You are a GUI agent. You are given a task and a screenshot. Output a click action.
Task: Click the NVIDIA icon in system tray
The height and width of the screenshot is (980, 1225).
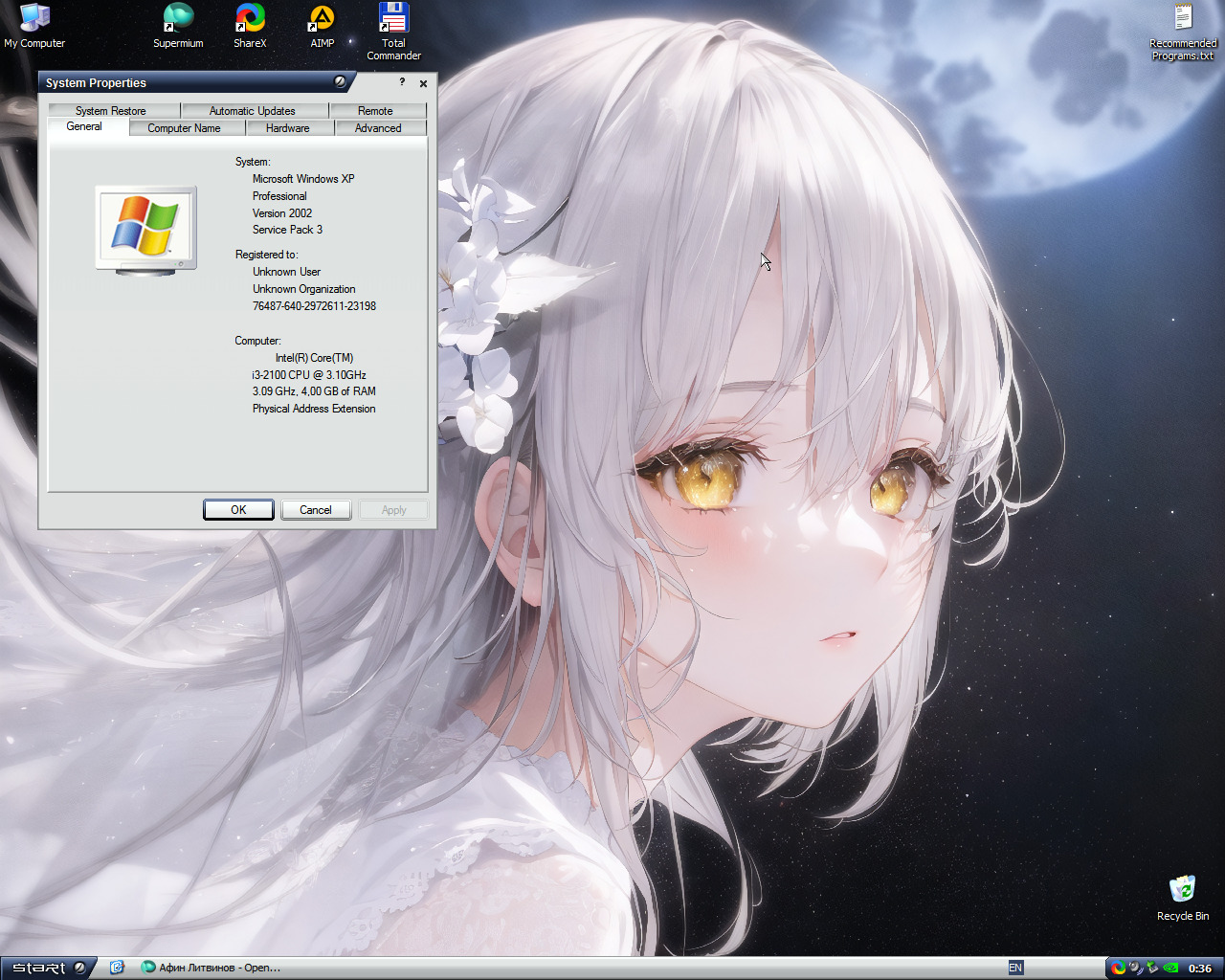click(x=1170, y=968)
